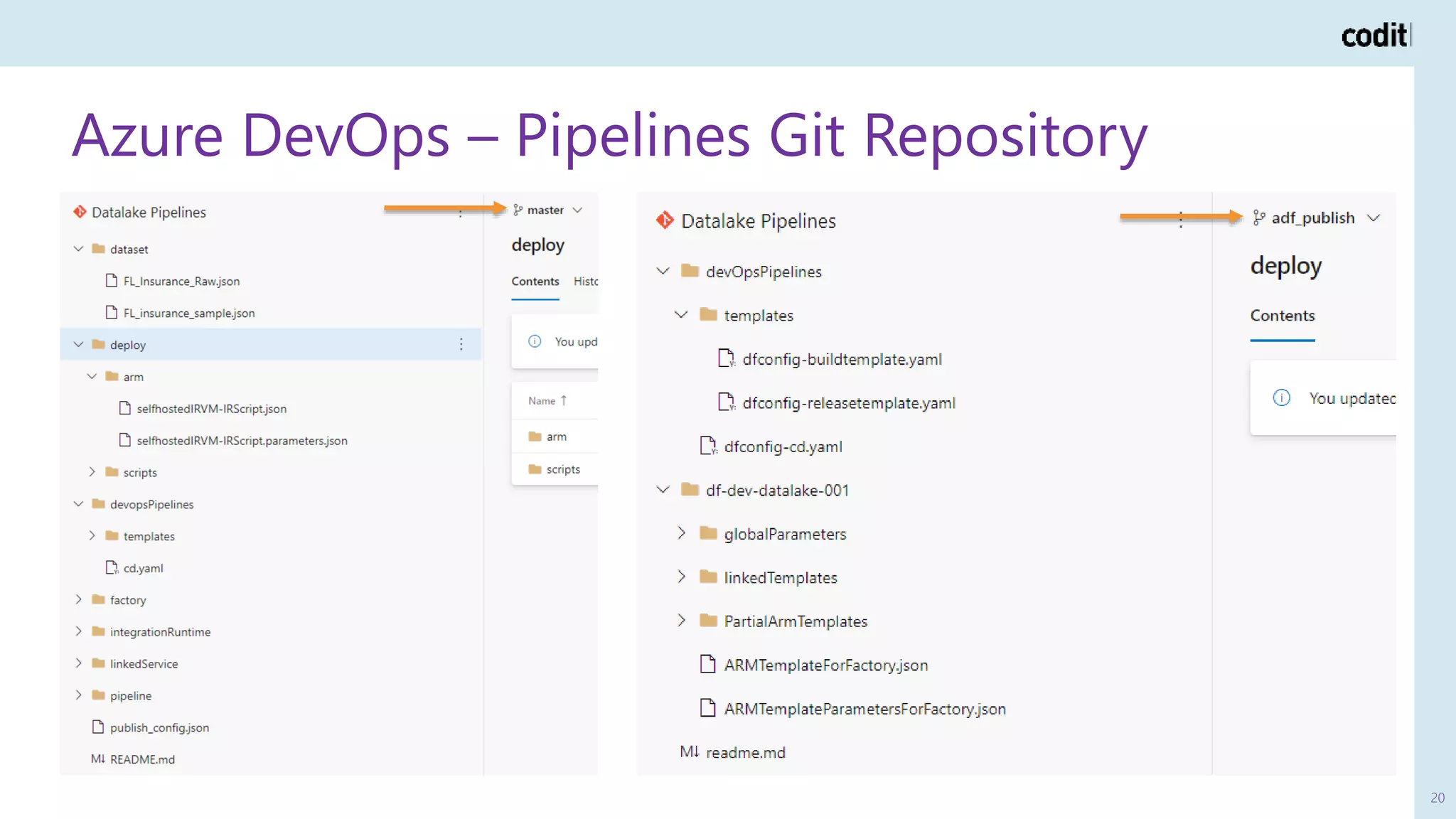Viewport: 1456px width, 819px height.
Task: Select selfhostedIRVM-IRScript.json file
Action: pyautogui.click(x=212, y=409)
